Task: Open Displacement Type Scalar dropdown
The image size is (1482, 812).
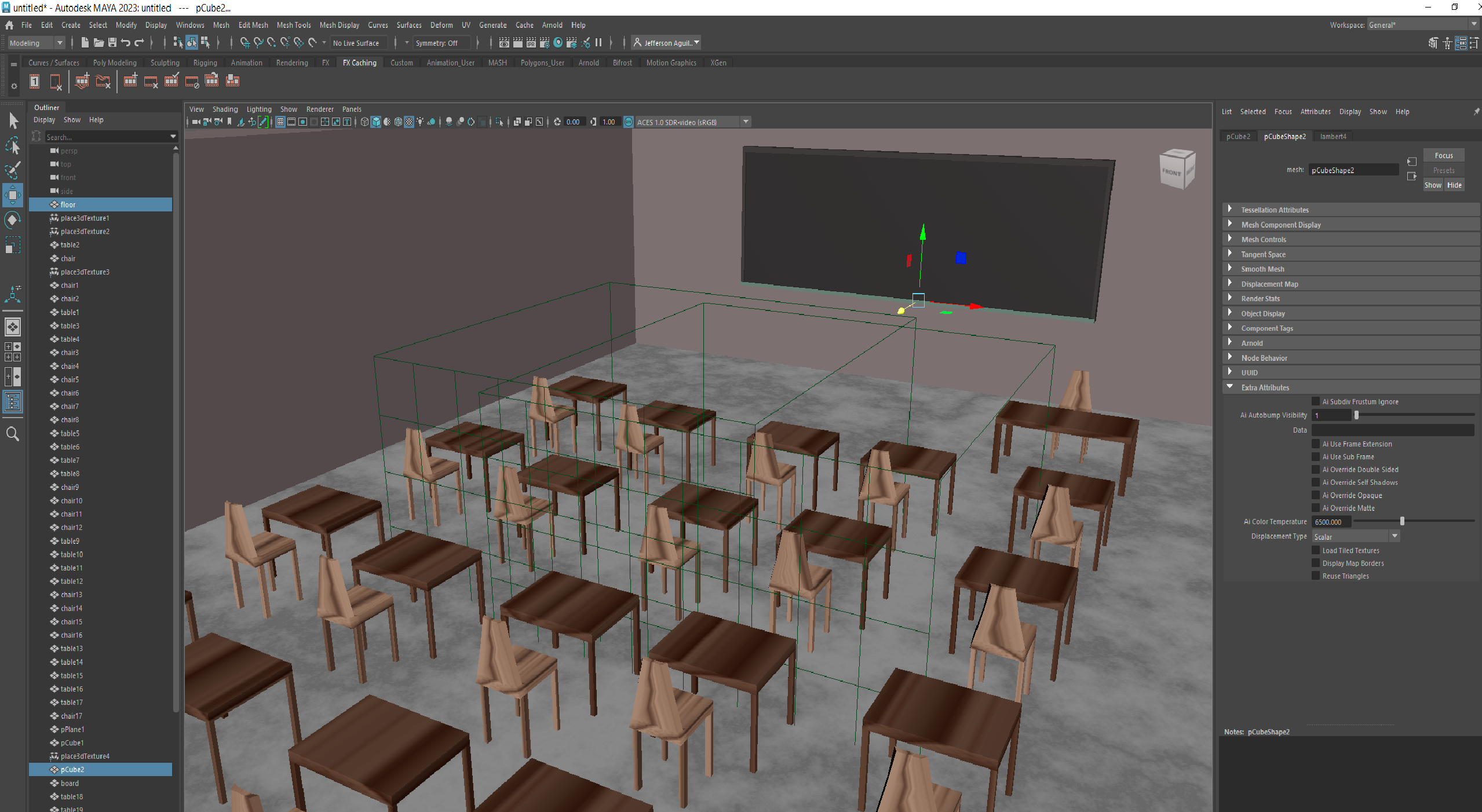Action: tap(1356, 536)
